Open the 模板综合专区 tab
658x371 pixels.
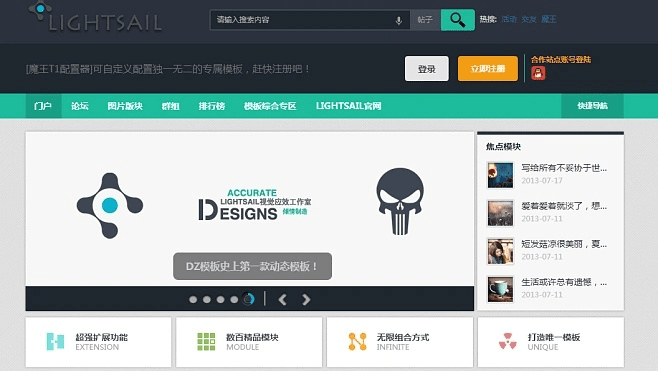[x=270, y=106]
